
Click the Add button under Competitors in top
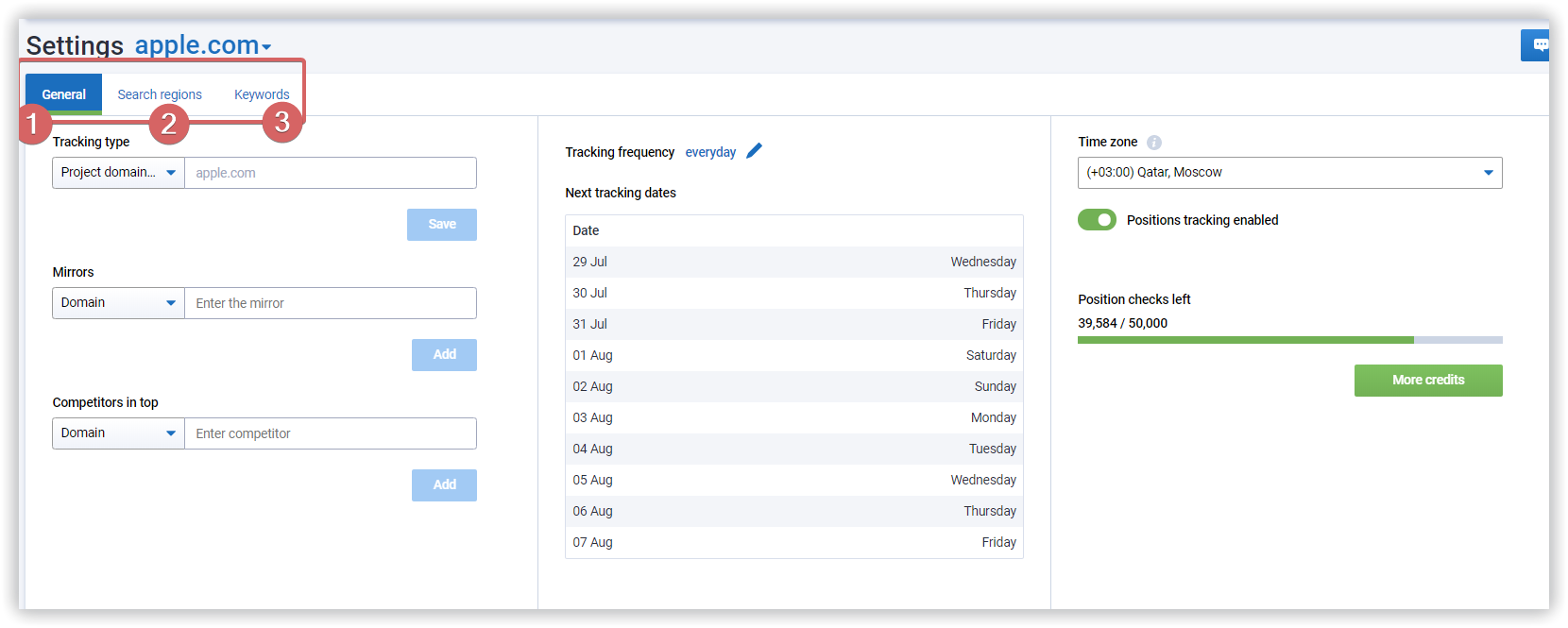tap(444, 485)
